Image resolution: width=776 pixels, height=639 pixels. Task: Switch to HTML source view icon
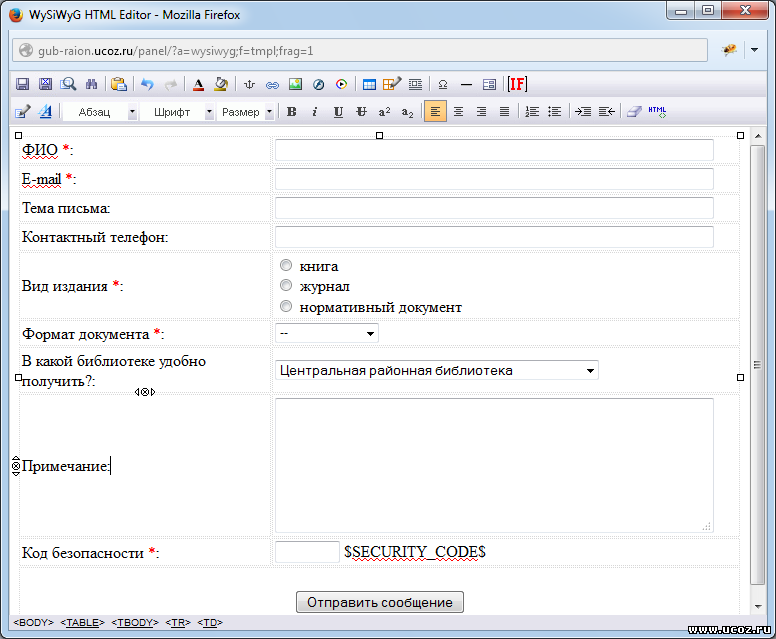657,112
